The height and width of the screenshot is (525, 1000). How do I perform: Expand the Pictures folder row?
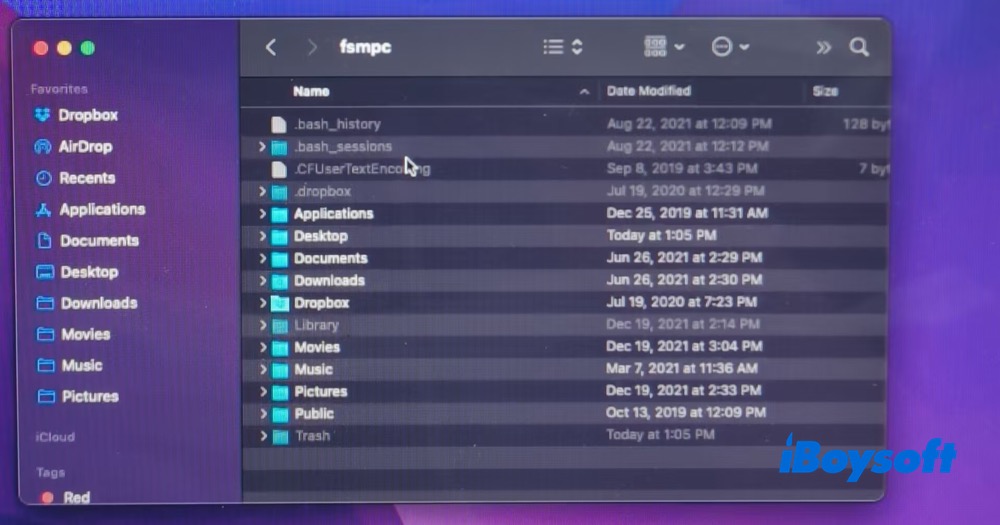263,392
